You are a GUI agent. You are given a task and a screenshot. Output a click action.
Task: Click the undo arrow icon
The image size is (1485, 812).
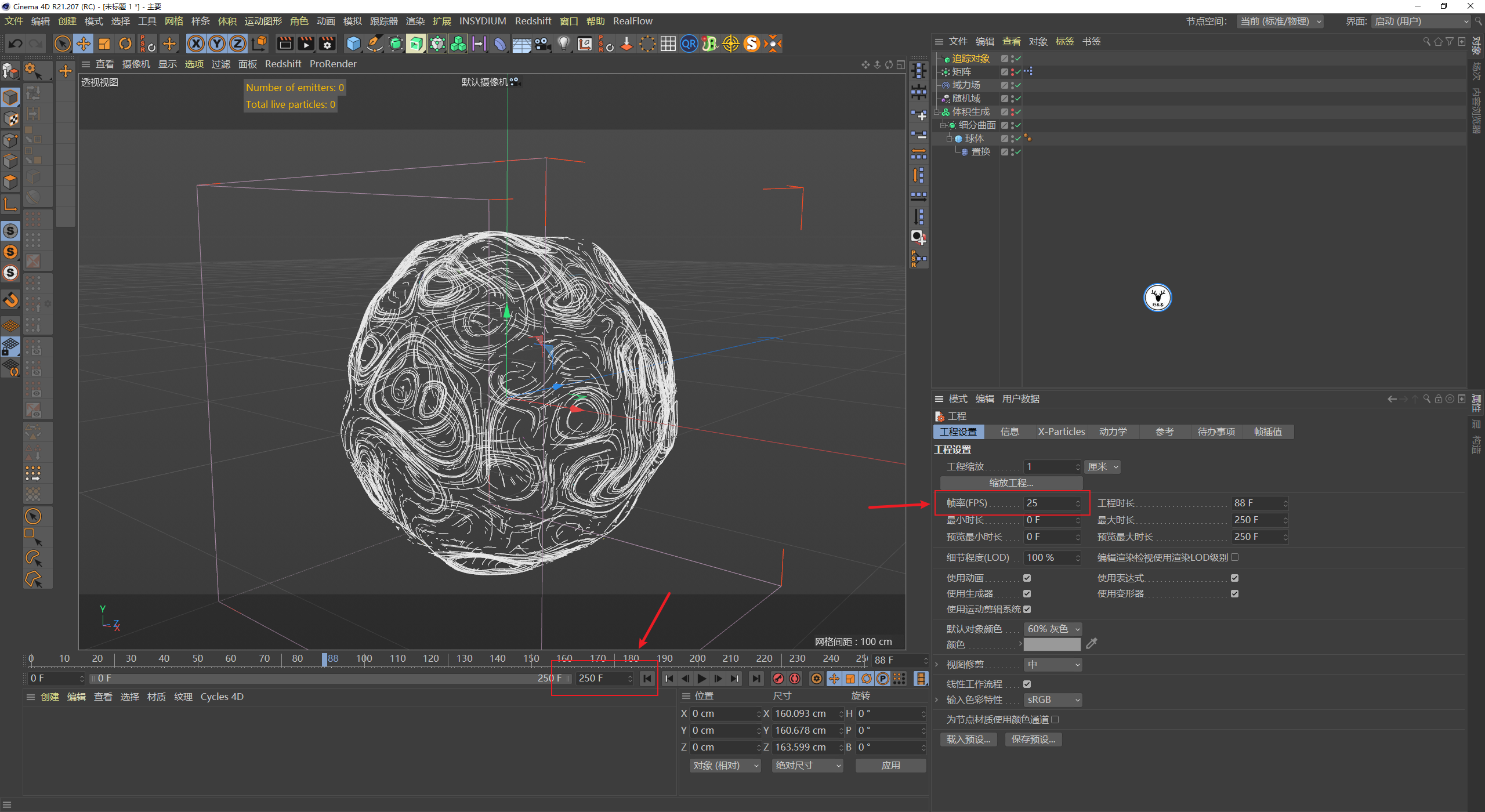(x=16, y=43)
